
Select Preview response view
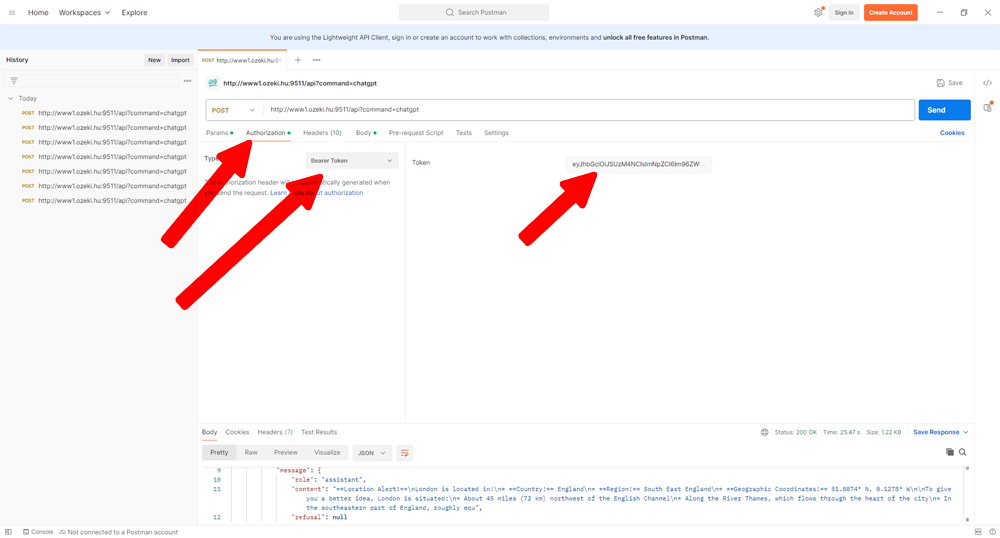(286, 453)
